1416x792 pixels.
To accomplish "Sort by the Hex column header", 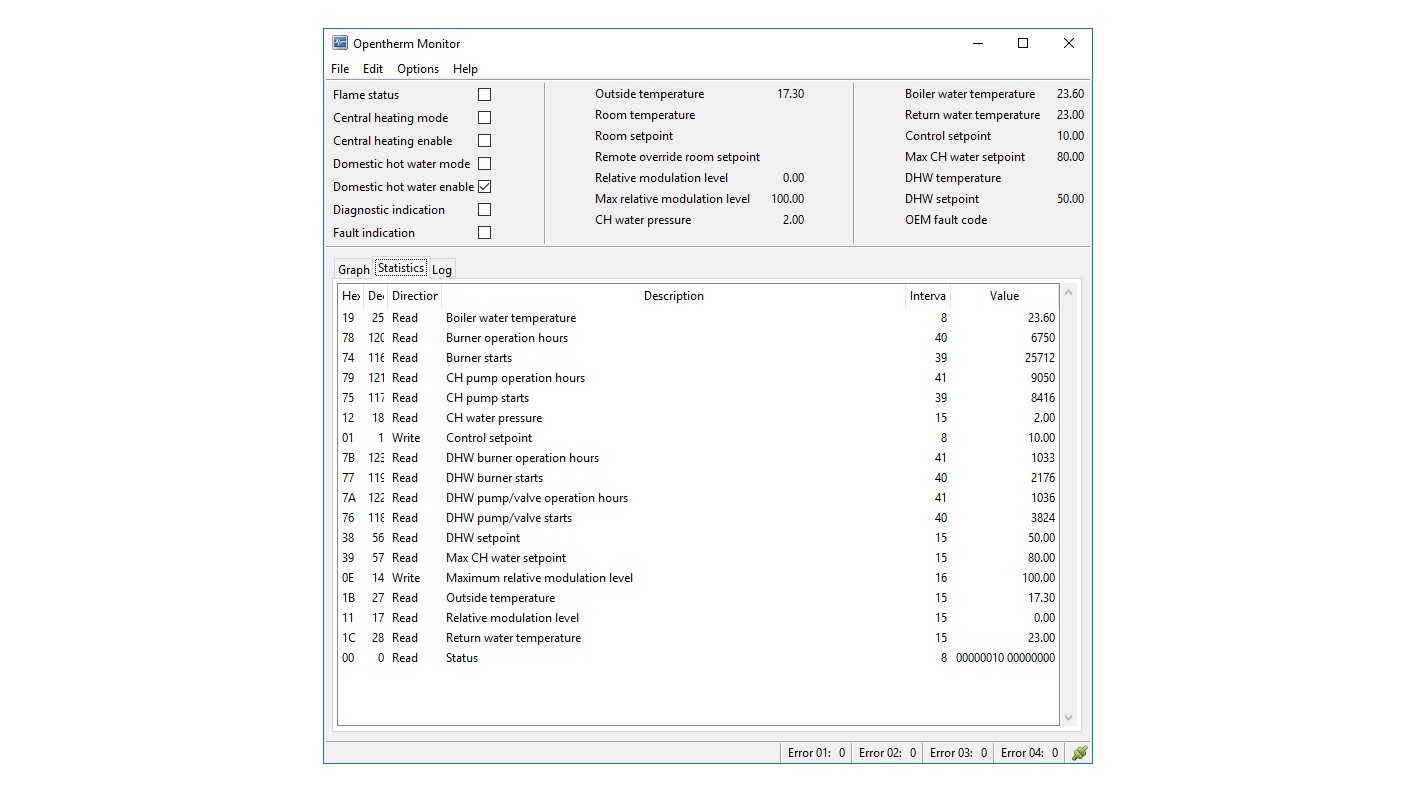I will point(351,296).
